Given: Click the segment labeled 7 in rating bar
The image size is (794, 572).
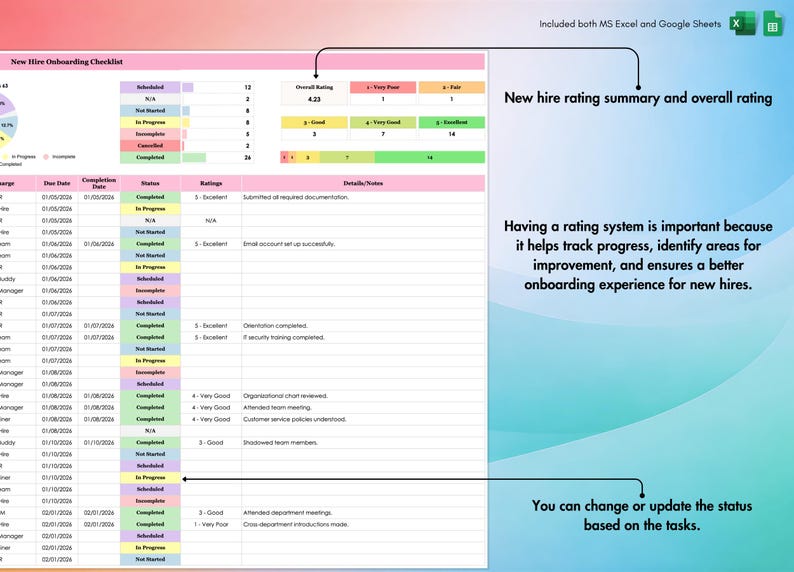Looking at the screenshot, I should pos(347,157).
